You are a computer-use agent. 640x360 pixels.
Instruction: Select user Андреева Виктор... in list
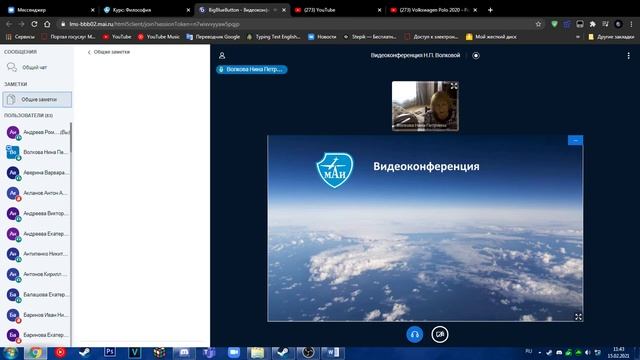tap(37, 213)
